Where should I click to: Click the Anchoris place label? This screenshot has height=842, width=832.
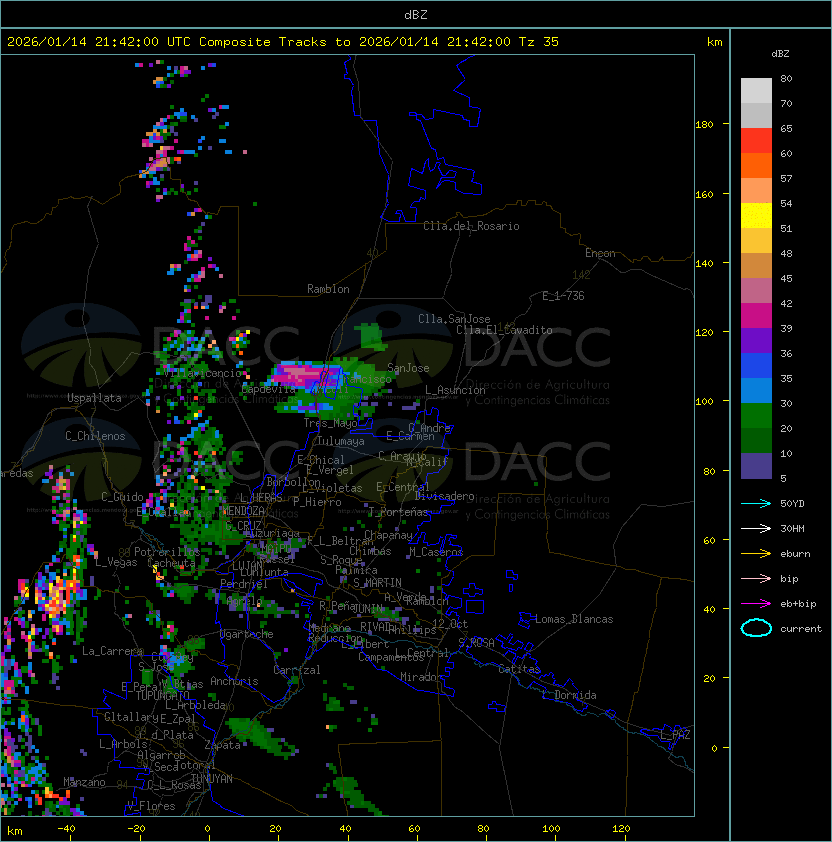click(x=234, y=681)
